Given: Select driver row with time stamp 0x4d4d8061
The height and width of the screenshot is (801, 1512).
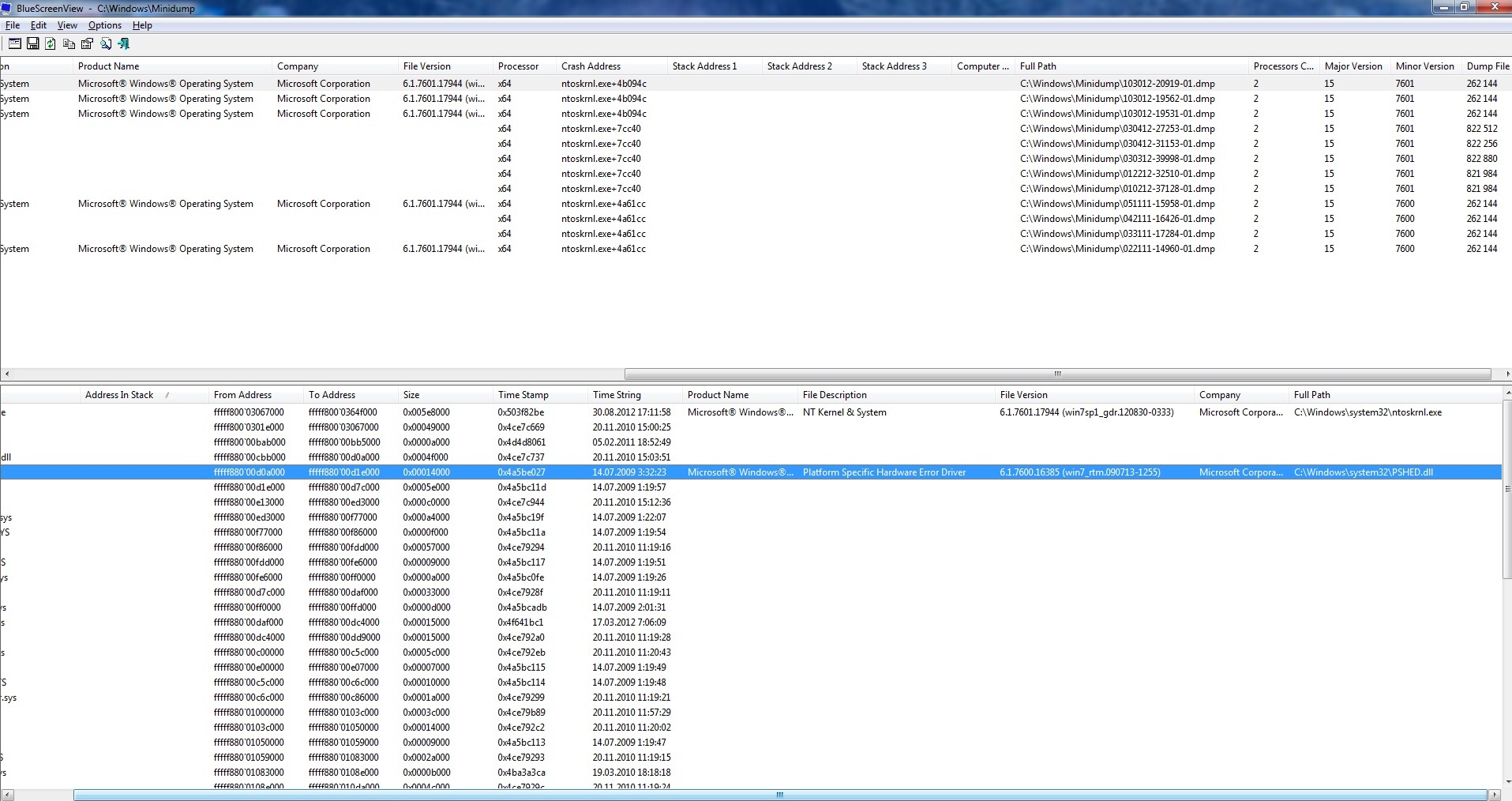Looking at the screenshot, I should (x=750, y=442).
